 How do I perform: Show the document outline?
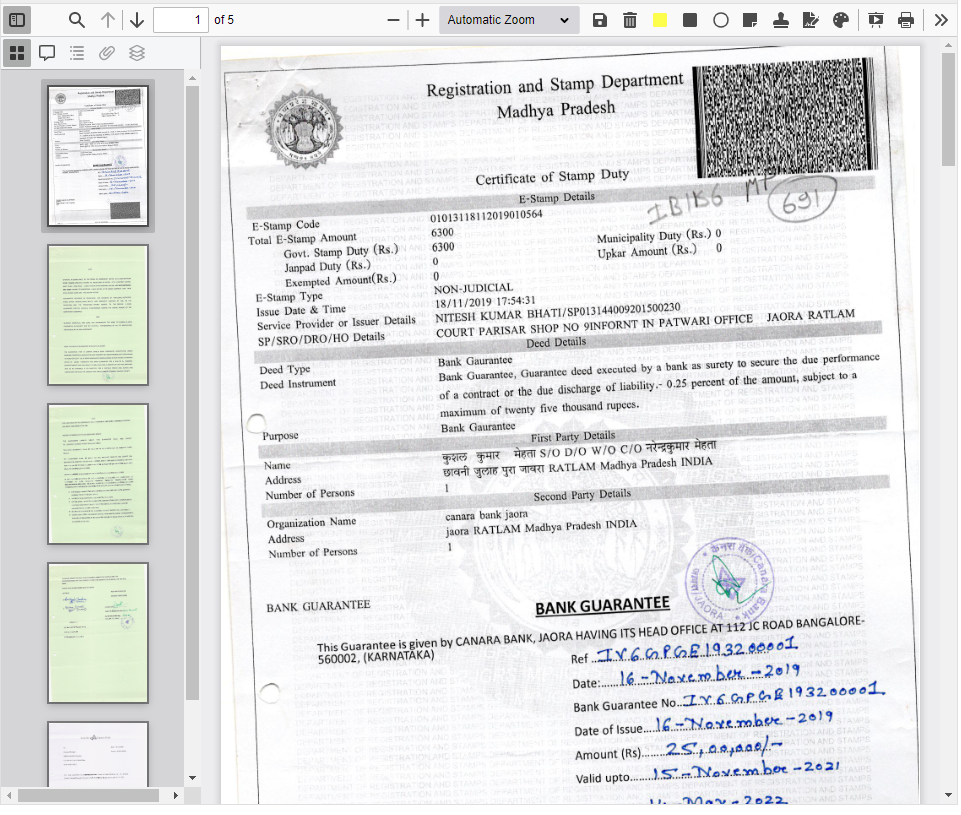pyautogui.click(x=77, y=52)
